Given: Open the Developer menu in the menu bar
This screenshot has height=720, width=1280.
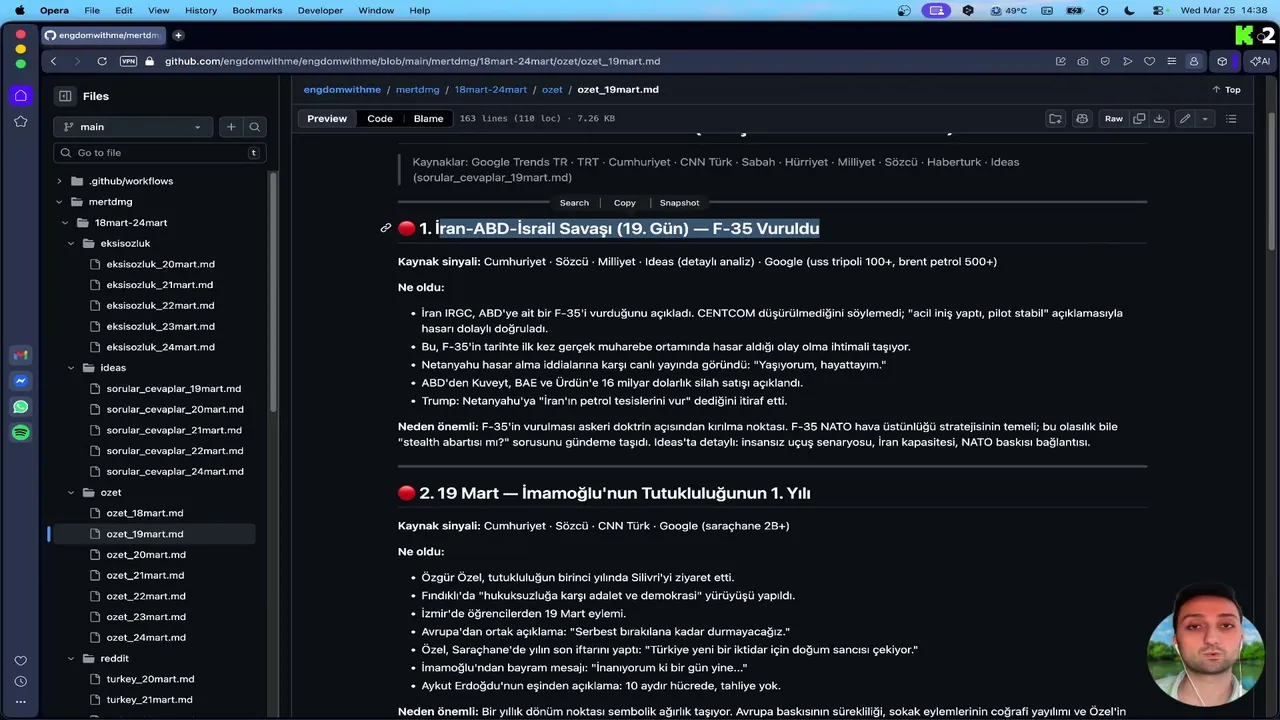Looking at the screenshot, I should click(320, 10).
